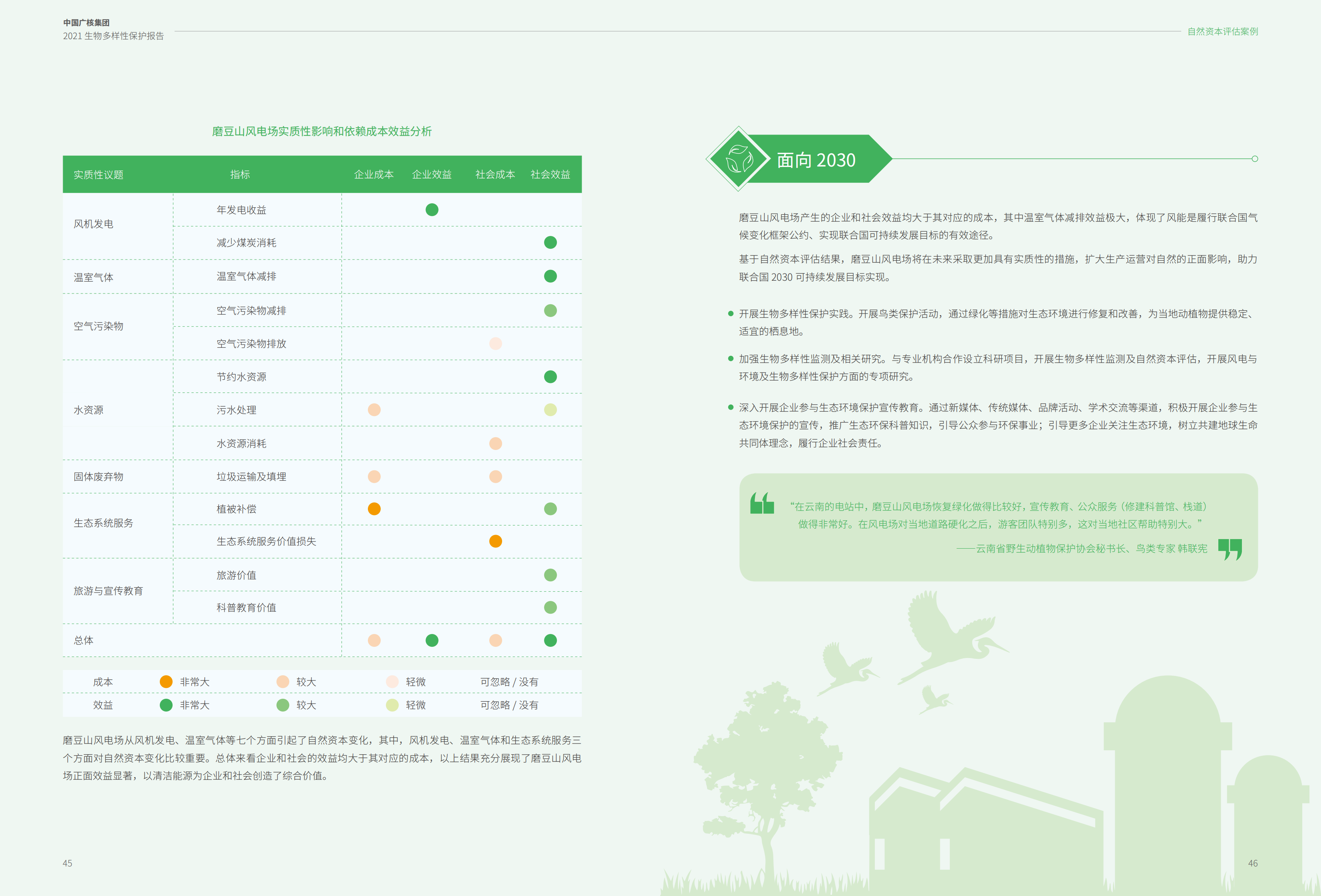Click the 生态系统服务 topic cell
The image size is (1321, 896).
click(x=103, y=523)
